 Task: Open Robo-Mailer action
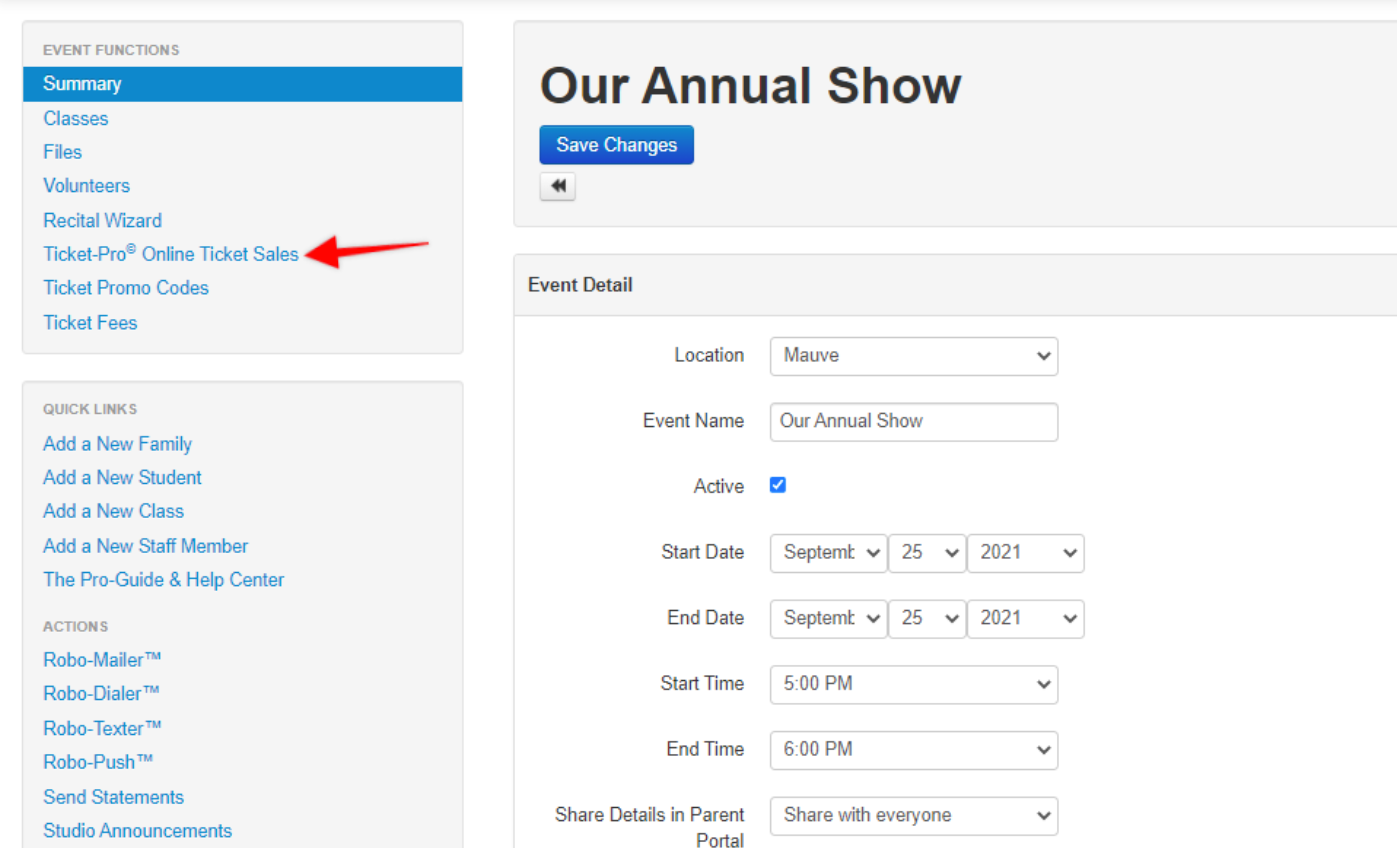[x=102, y=660]
